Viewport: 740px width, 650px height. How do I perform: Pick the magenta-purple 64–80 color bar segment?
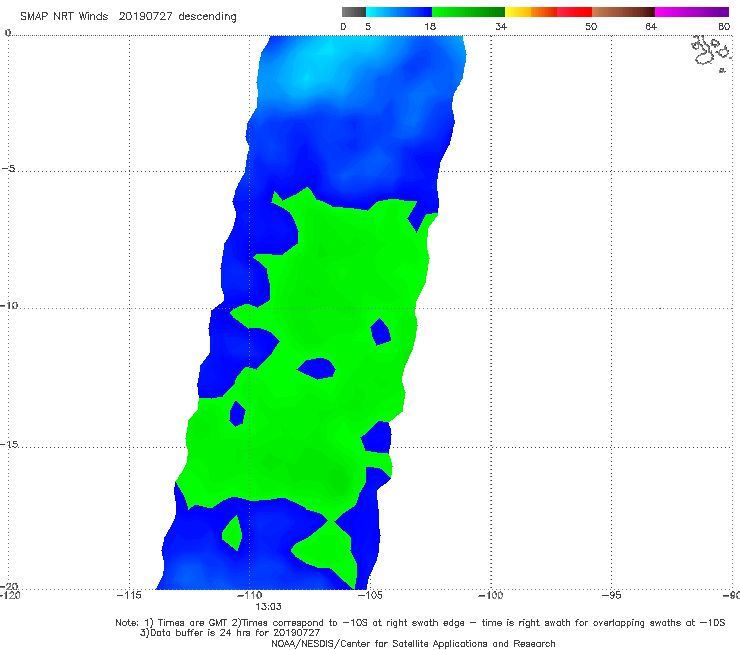click(692, 12)
